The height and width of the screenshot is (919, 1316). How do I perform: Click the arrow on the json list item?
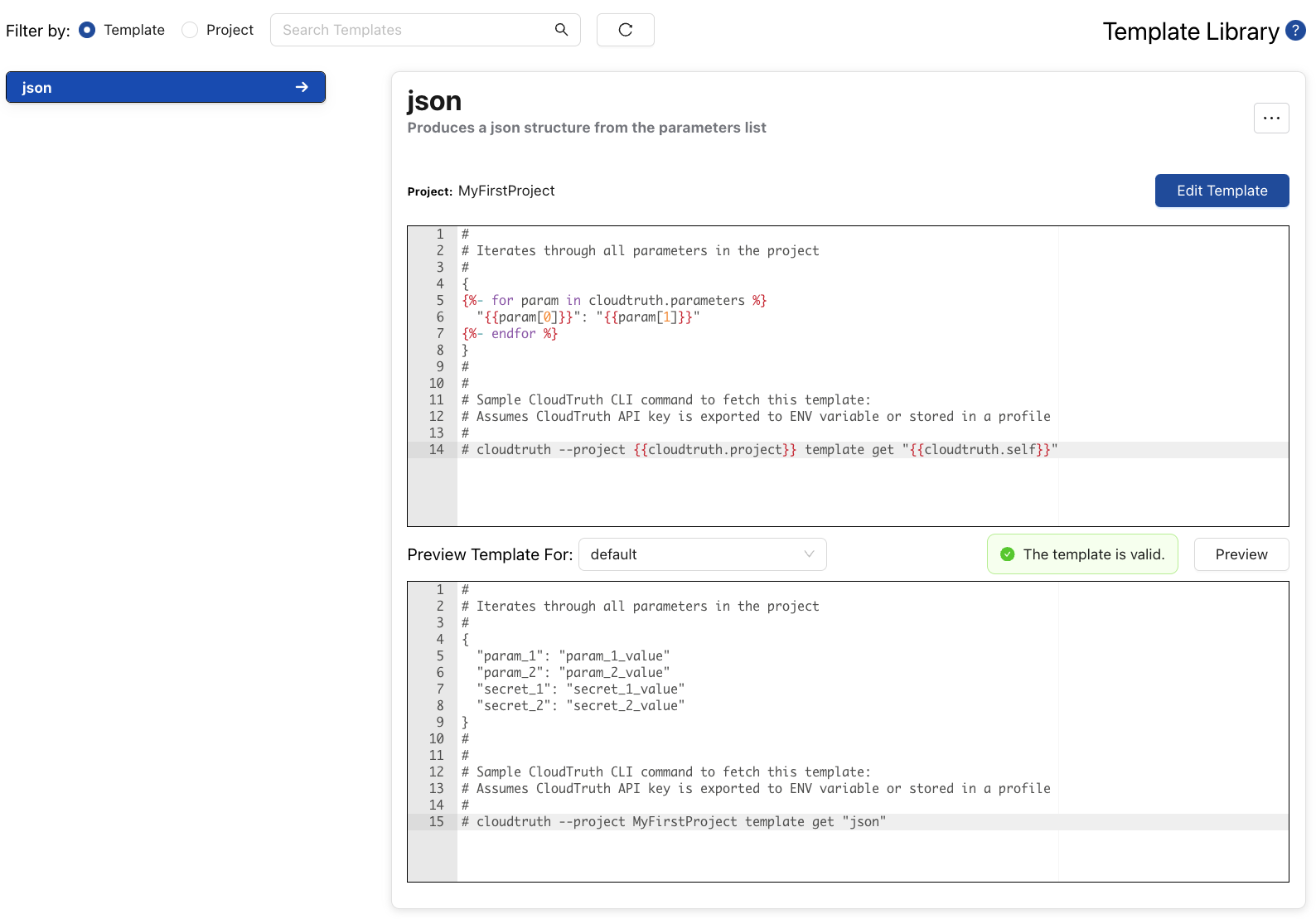302,87
